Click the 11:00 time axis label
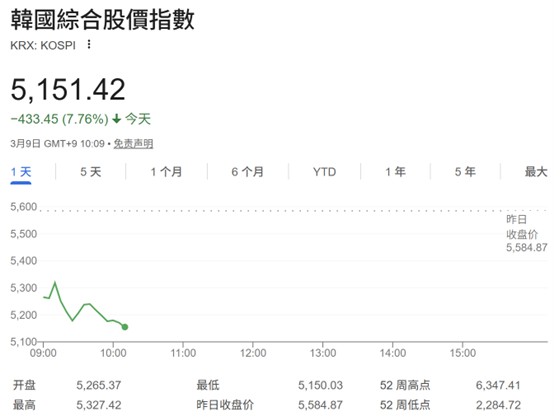 pos(183,353)
